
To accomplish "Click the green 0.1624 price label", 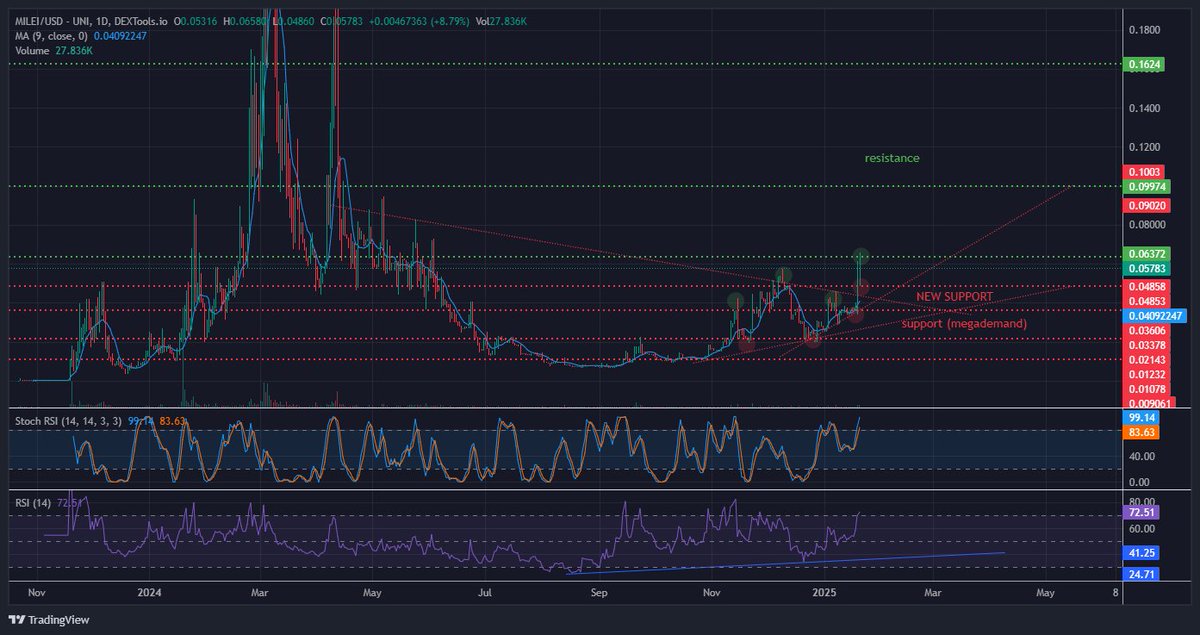I will coord(1142,64).
